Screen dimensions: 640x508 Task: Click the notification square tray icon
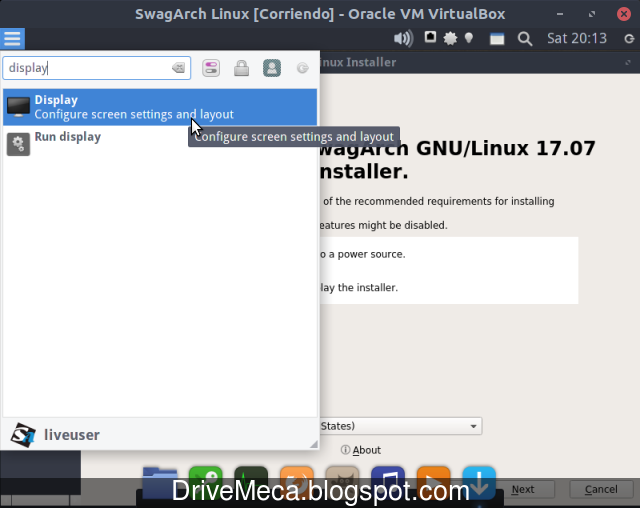click(430, 37)
